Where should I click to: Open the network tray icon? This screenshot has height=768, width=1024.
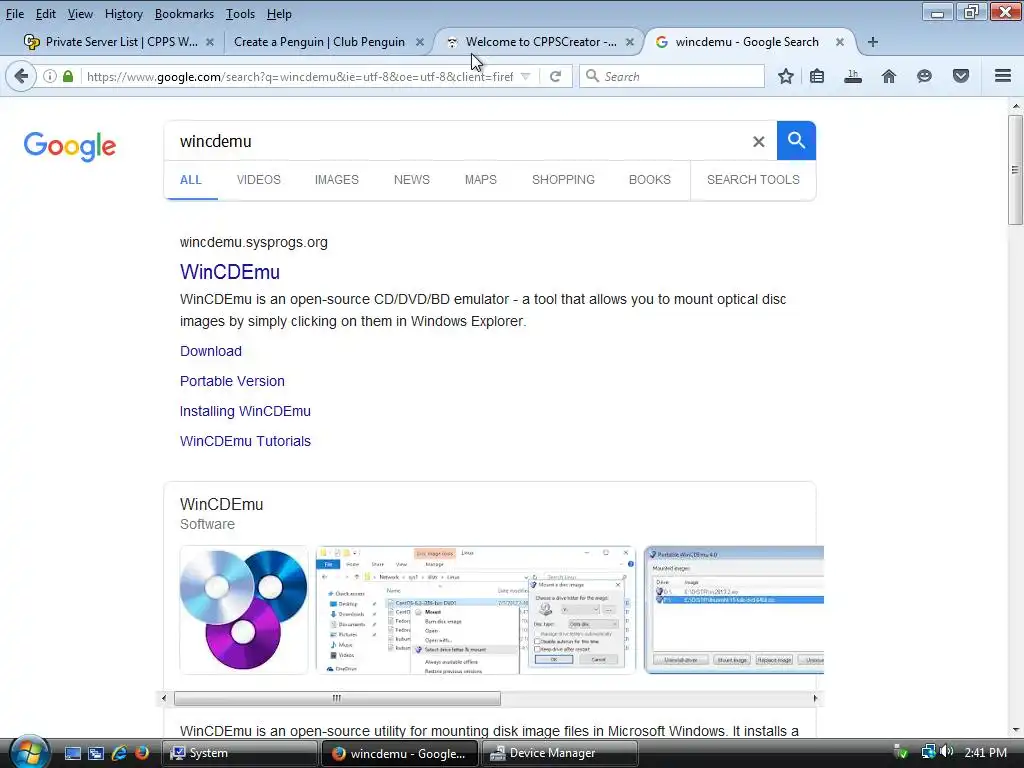pos(928,752)
